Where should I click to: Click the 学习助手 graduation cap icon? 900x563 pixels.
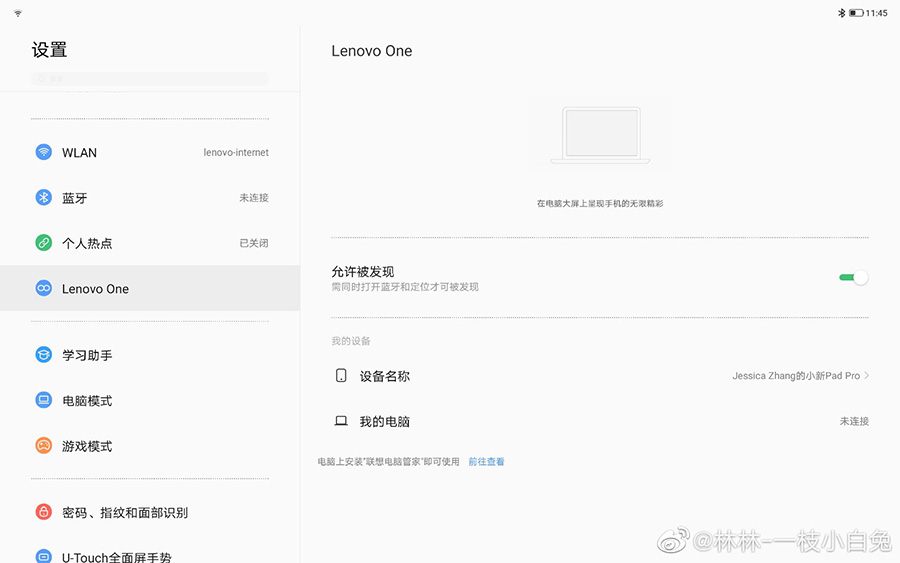[x=44, y=355]
